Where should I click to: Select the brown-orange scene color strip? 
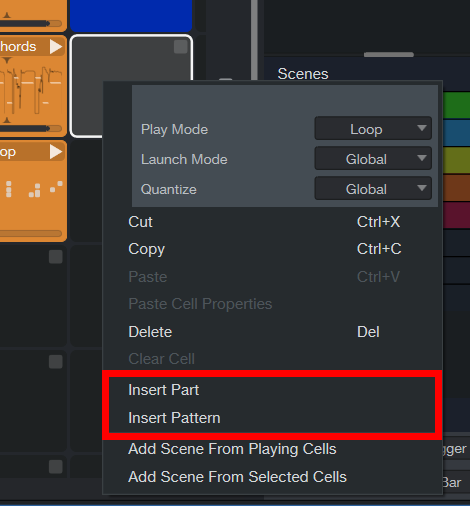(x=457, y=188)
